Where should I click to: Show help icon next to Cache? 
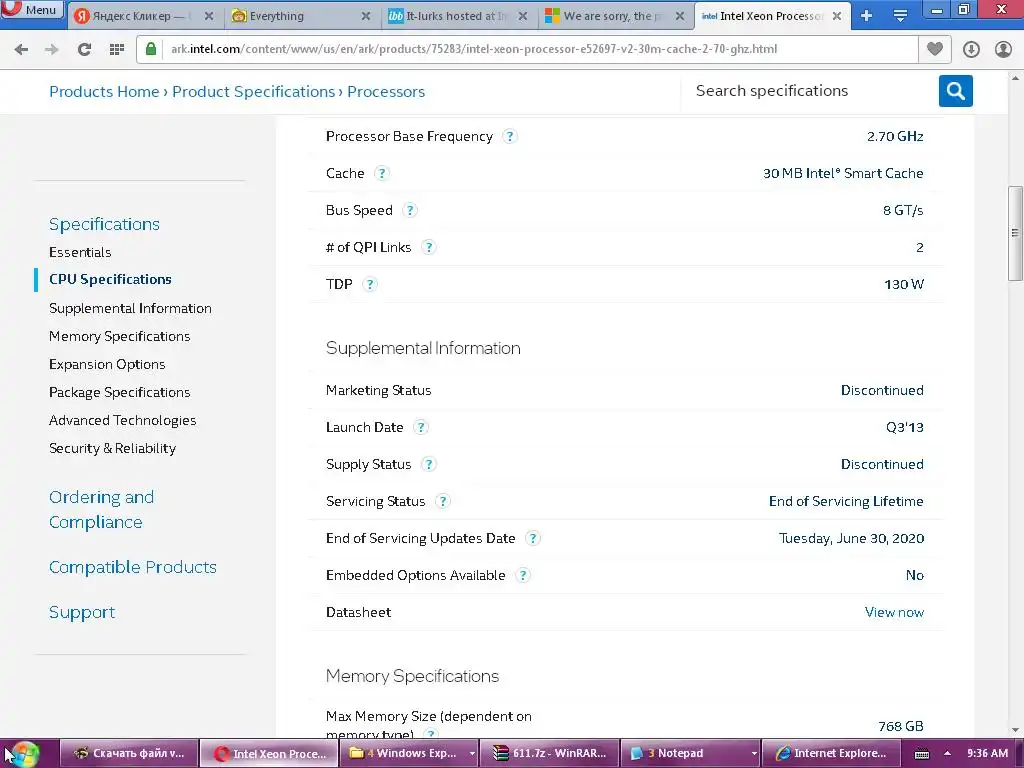(381, 173)
